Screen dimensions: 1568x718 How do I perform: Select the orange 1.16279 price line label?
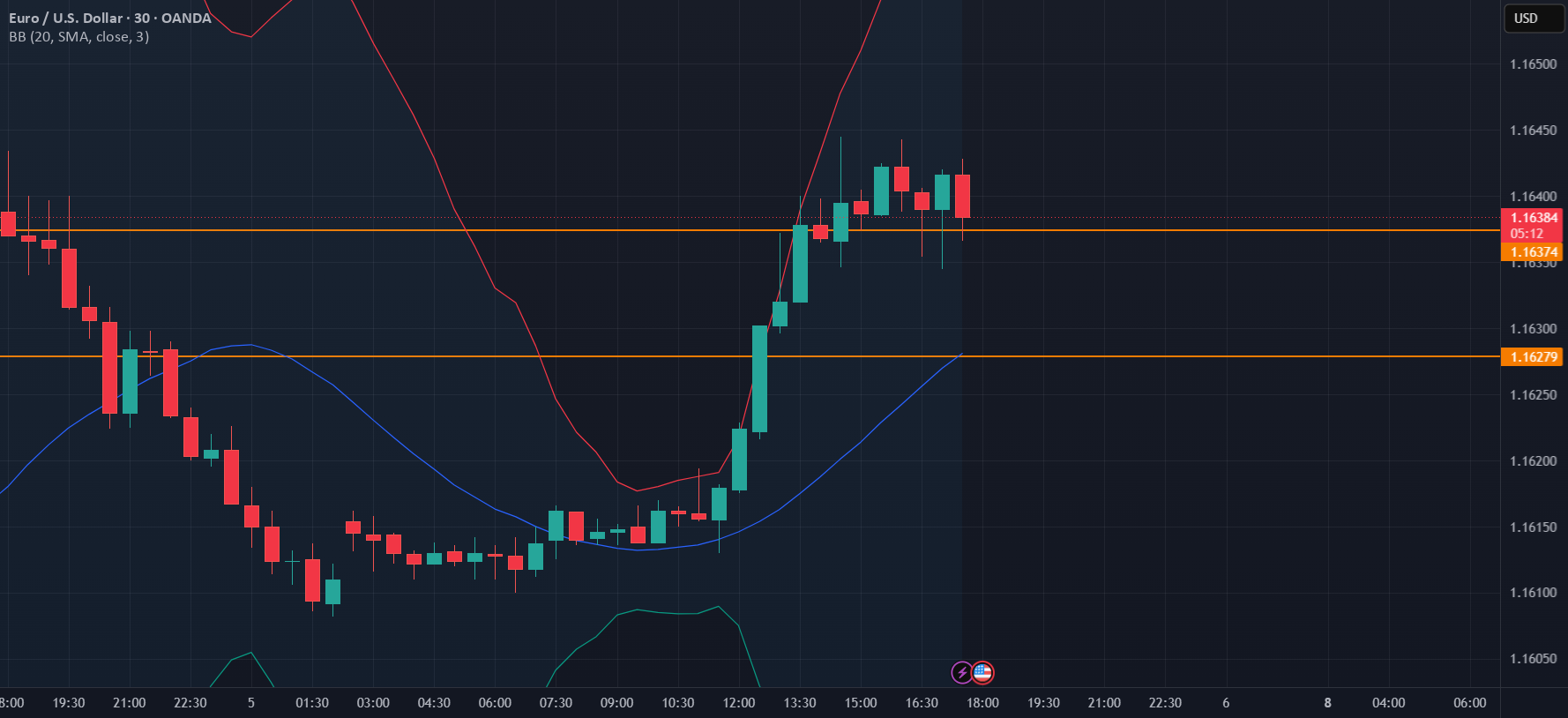(x=1534, y=357)
